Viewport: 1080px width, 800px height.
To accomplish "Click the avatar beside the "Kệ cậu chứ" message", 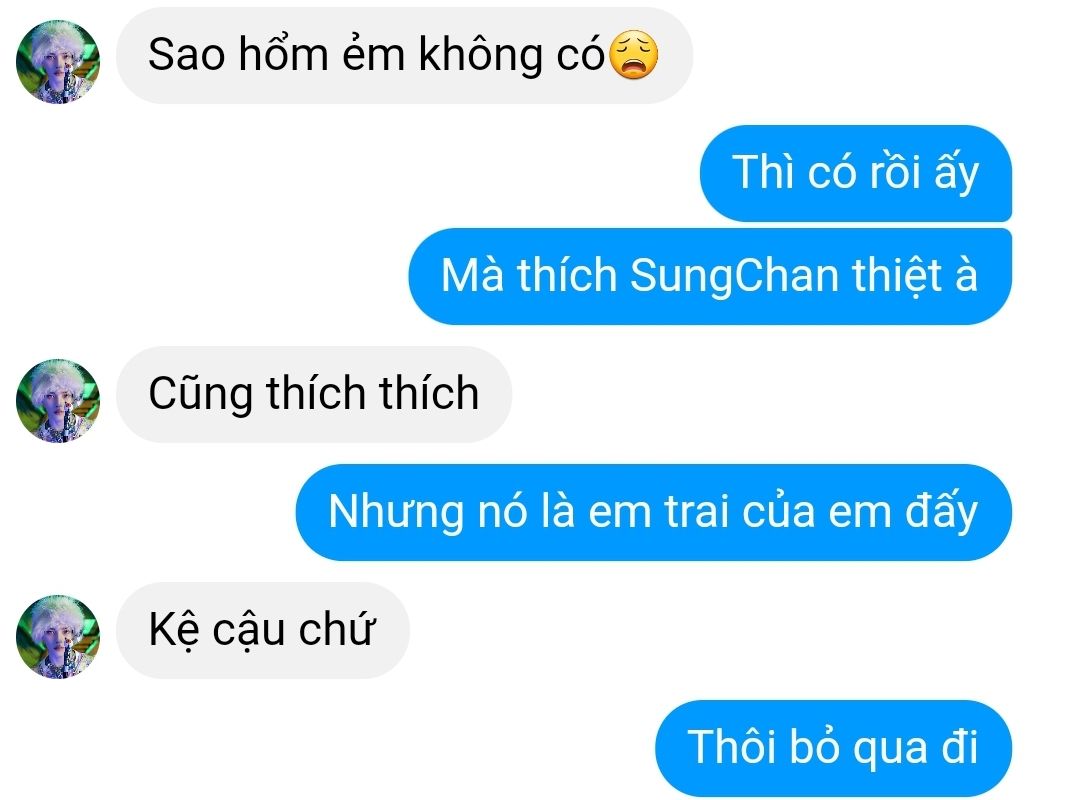I will (58, 637).
